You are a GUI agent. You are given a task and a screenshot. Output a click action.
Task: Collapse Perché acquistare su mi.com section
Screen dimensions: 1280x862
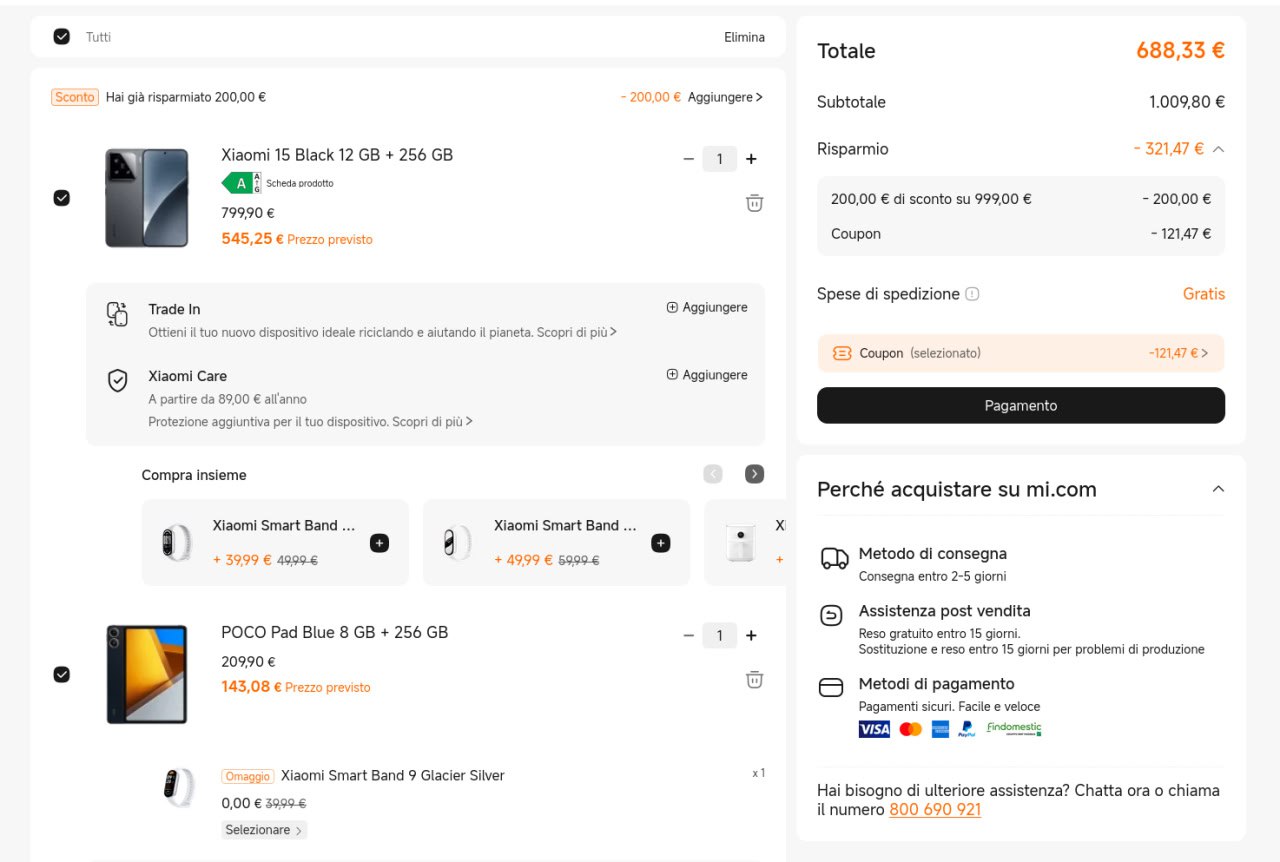pos(1218,489)
